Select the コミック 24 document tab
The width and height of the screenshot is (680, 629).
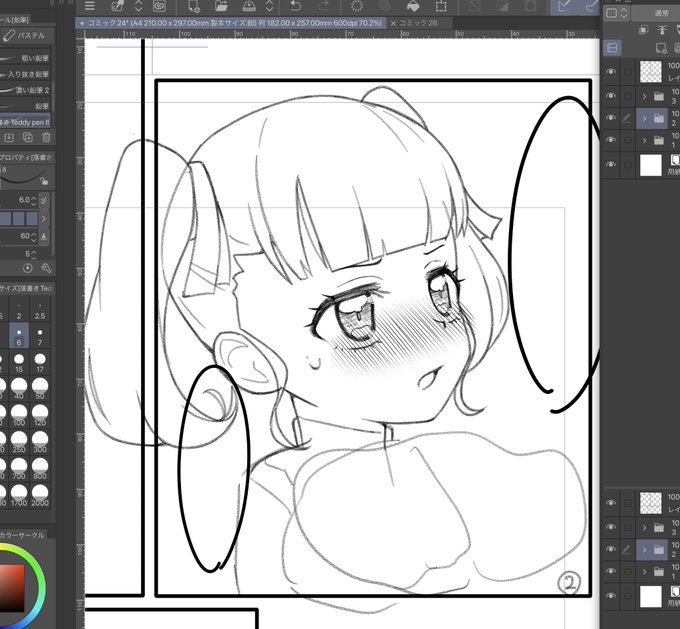[x=231, y=23]
